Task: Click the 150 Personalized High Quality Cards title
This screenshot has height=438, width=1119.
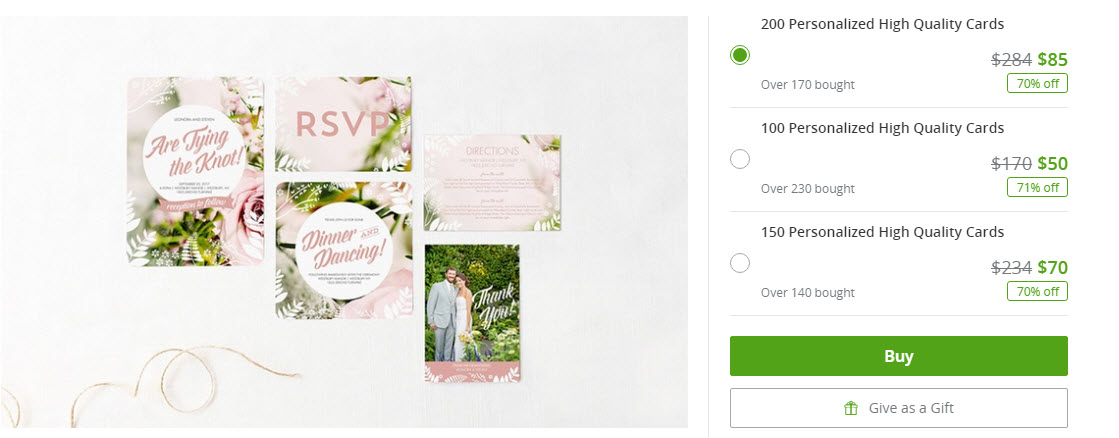Action: [x=882, y=233]
